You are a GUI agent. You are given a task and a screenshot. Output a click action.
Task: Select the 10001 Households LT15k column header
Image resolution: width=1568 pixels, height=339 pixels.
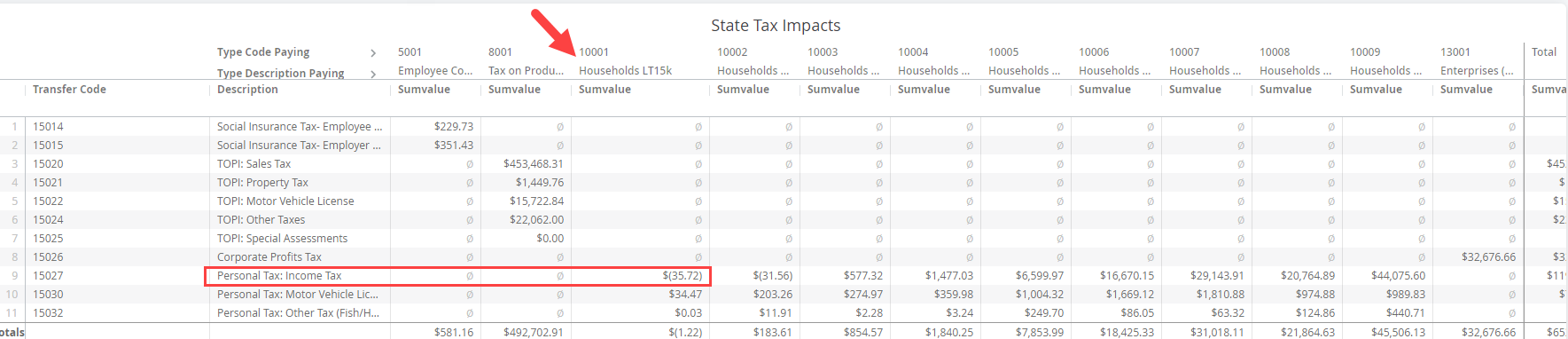coord(625,61)
